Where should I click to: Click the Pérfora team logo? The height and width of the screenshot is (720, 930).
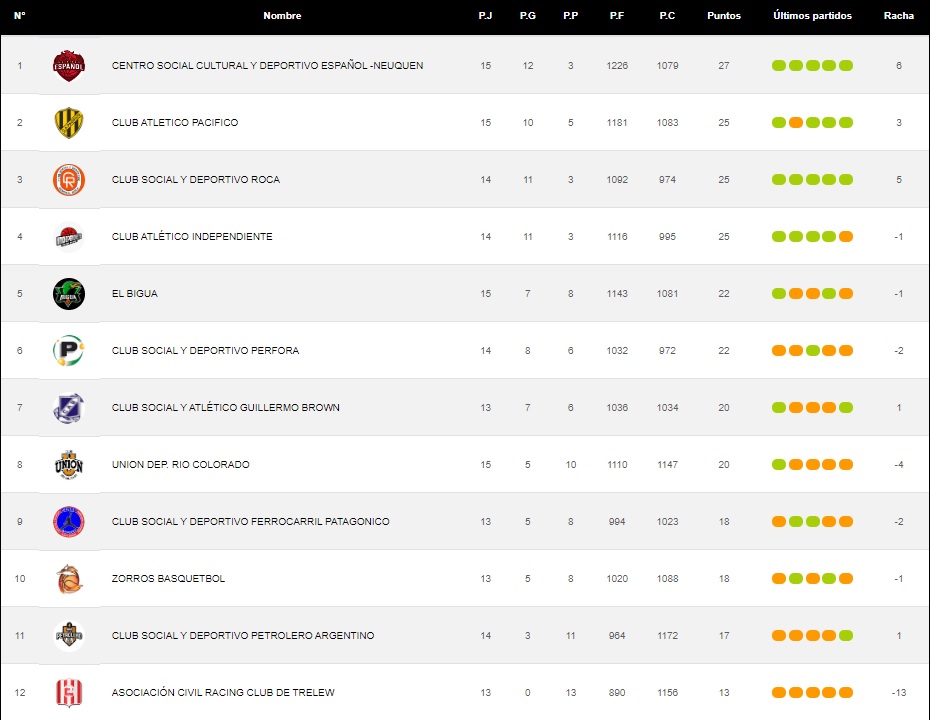pos(68,351)
